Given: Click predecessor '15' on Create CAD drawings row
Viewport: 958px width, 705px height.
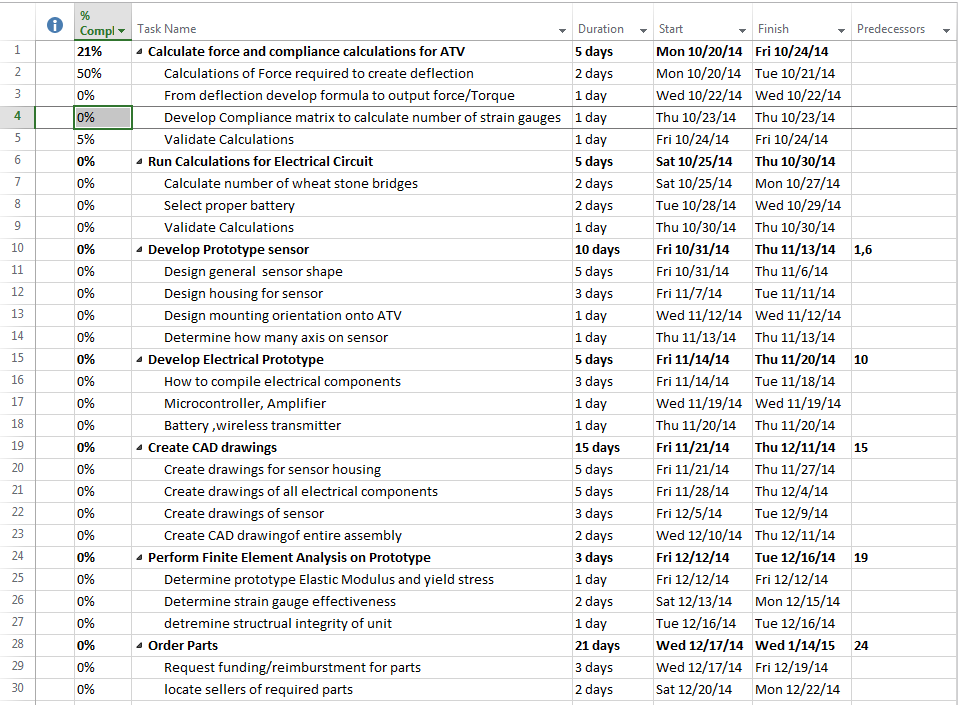Looking at the screenshot, I should (x=904, y=447).
